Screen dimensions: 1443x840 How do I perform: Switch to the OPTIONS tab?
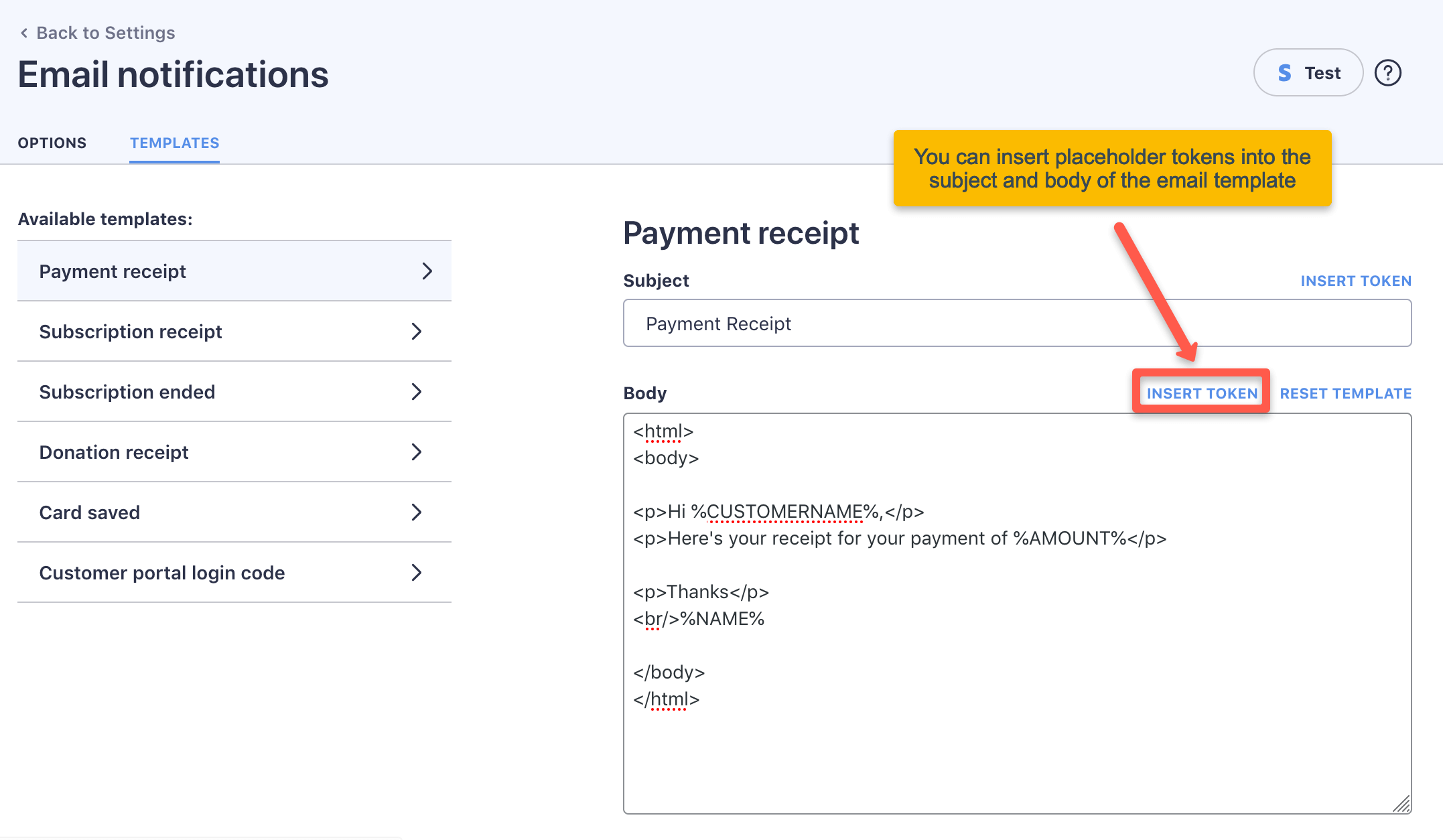52,143
